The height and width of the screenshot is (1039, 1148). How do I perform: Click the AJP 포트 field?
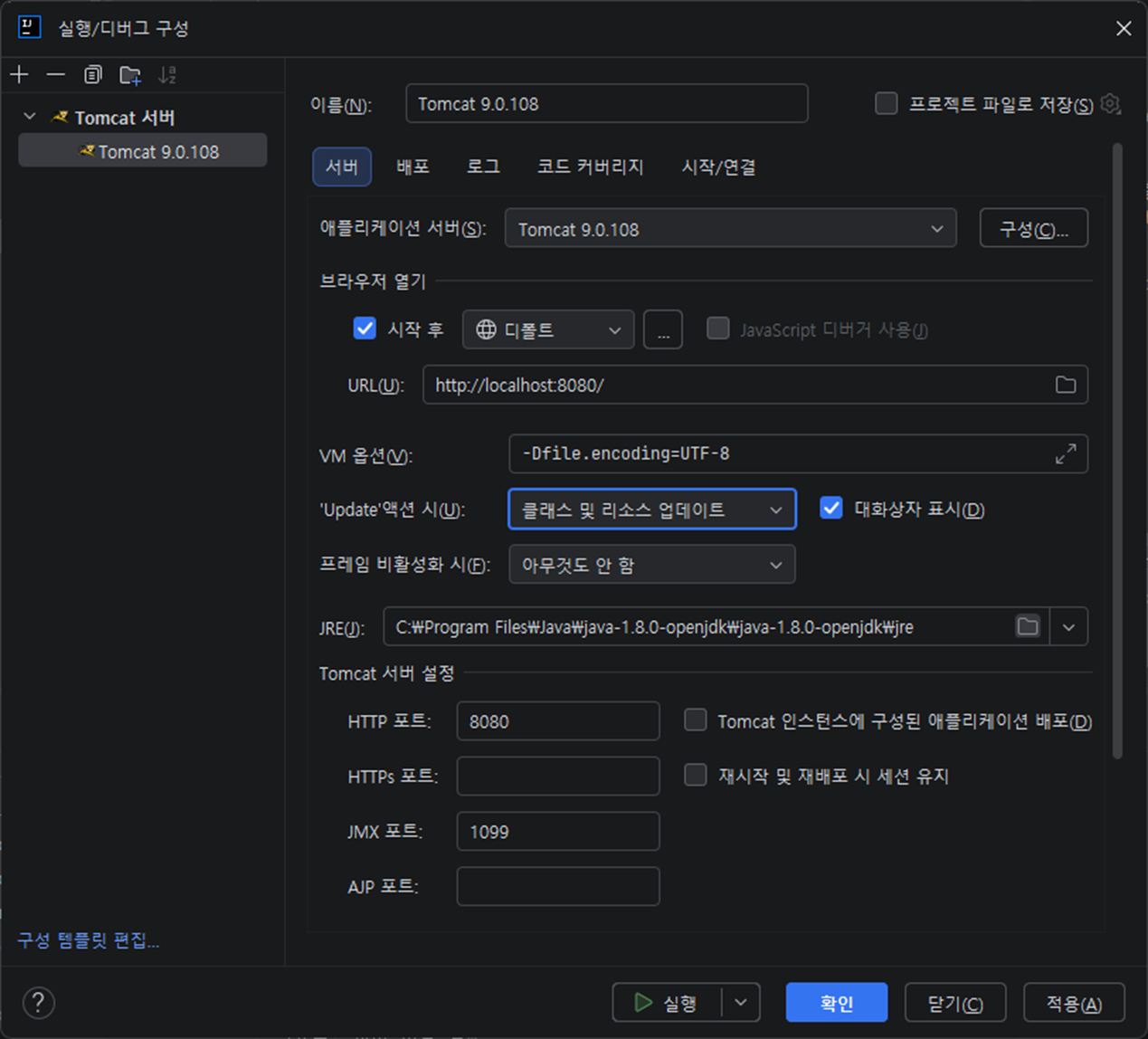pyautogui.click(x=558, y=886)
